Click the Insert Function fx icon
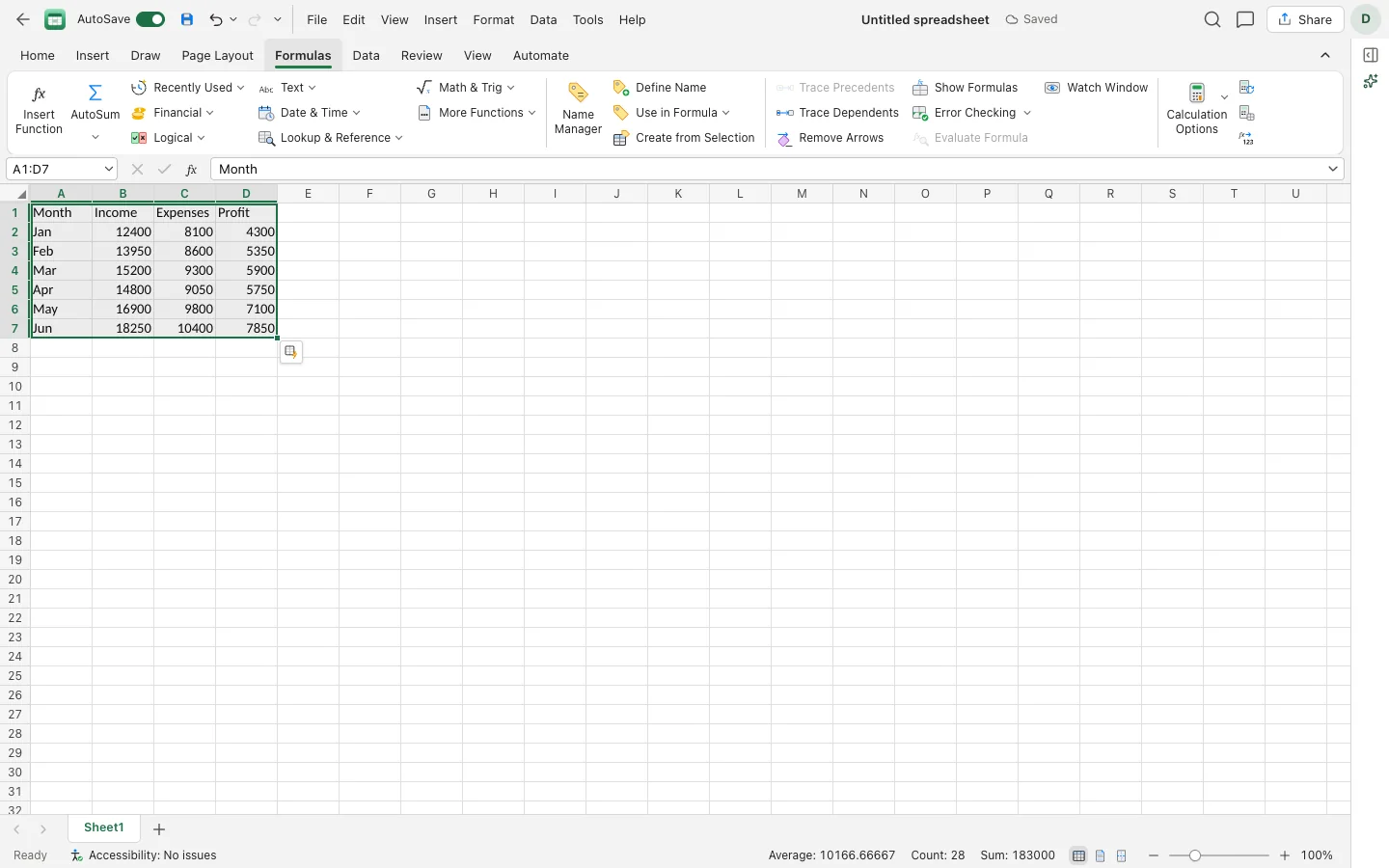Image resolution: width=1389 pixels, height=868 pixels. tap(39, 94)
